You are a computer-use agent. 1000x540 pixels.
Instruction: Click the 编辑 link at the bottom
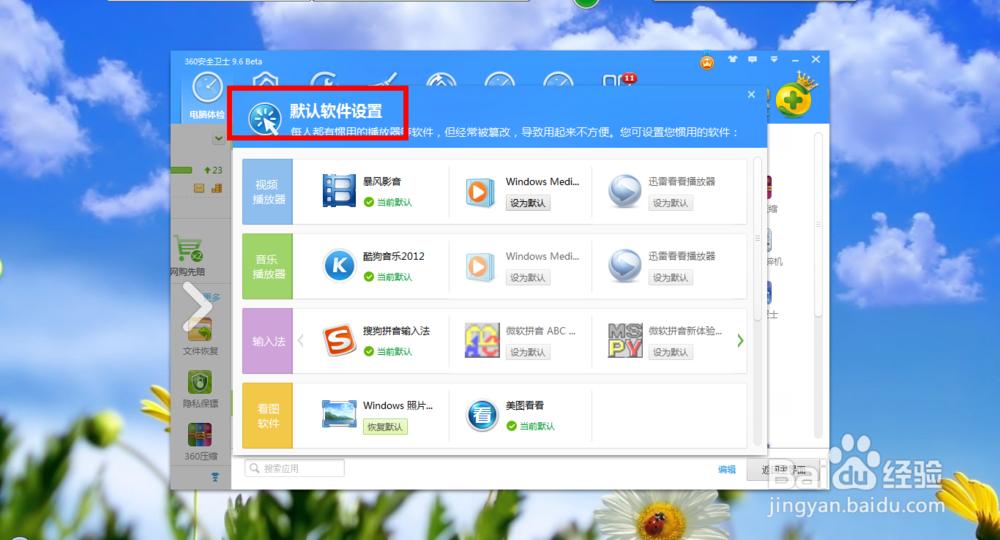pyautogui.click(x=726, y=469)
